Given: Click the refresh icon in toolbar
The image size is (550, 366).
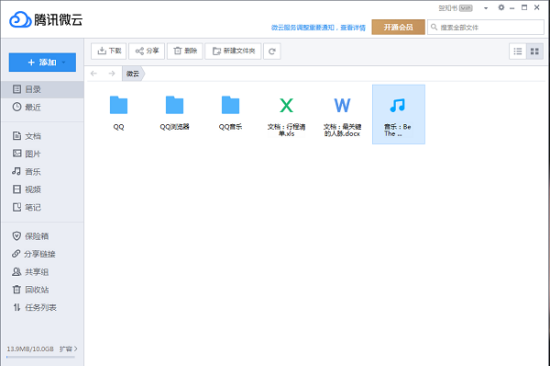Looking at the screenshot, I should tap(272, 51).
